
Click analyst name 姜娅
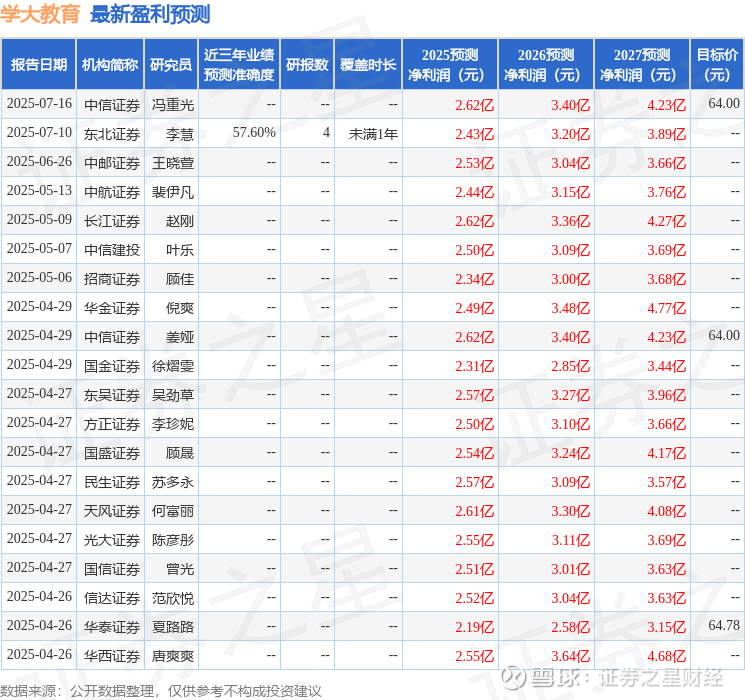pyautogui.click(x=180, y=337)
